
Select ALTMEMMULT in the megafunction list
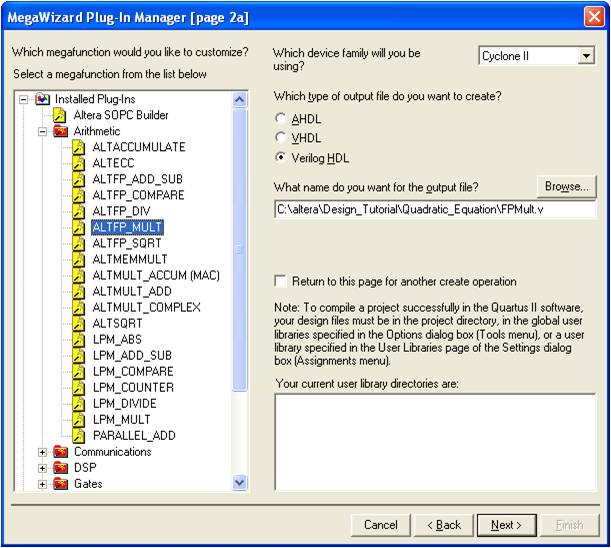[130, 260]
